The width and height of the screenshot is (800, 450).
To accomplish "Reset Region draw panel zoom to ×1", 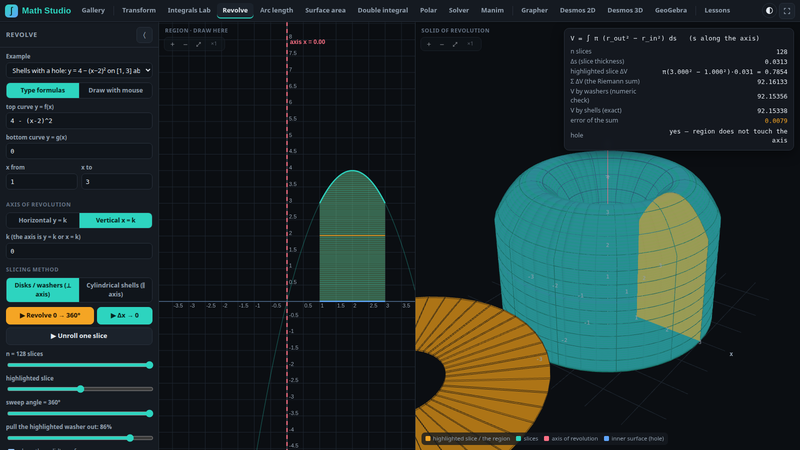I will (213, 44).
